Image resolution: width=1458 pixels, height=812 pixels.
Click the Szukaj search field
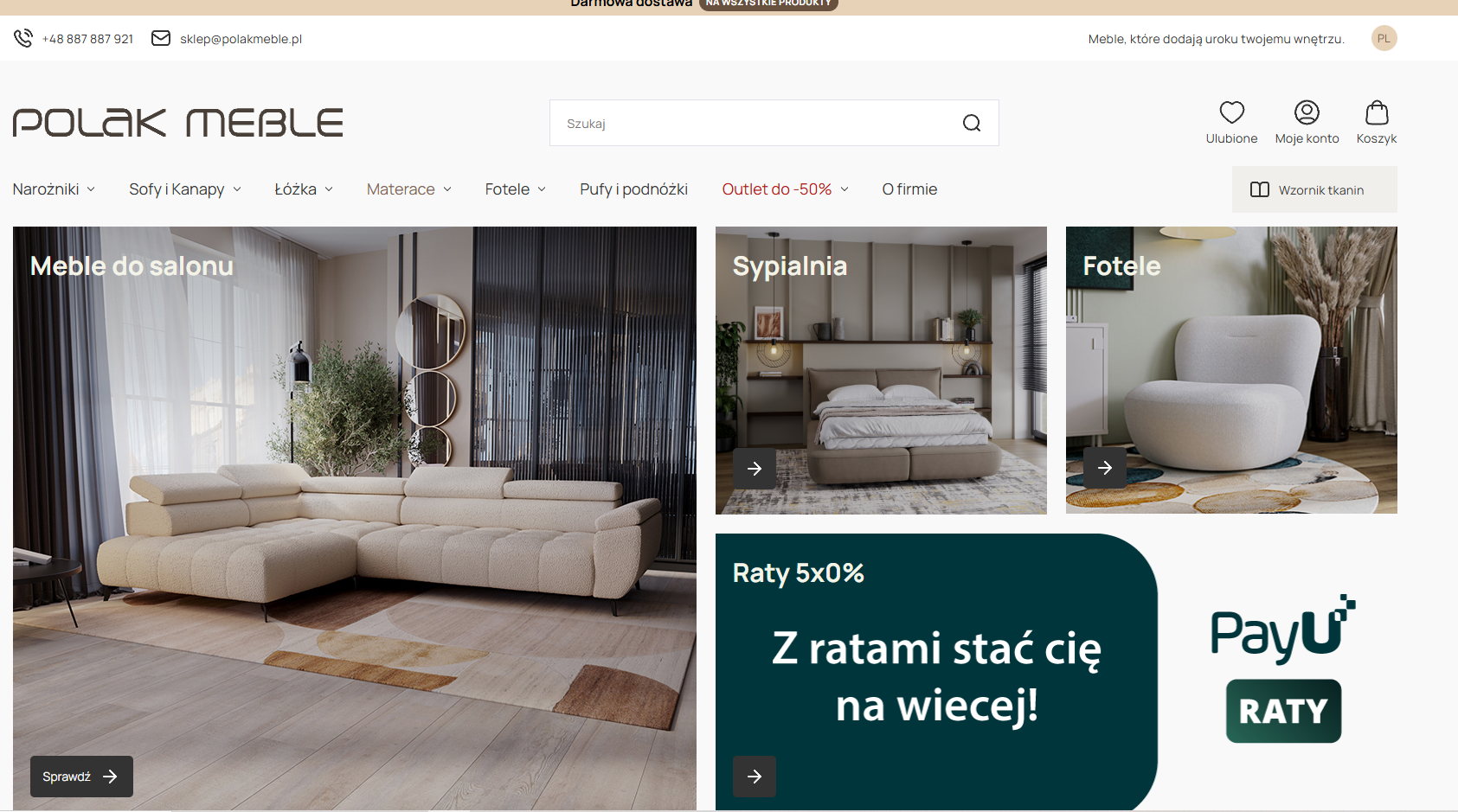tap(753, 124)
